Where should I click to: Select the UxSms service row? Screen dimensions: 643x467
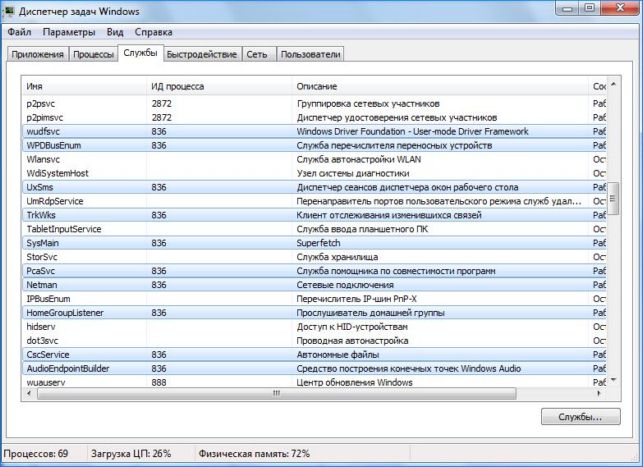314,187
